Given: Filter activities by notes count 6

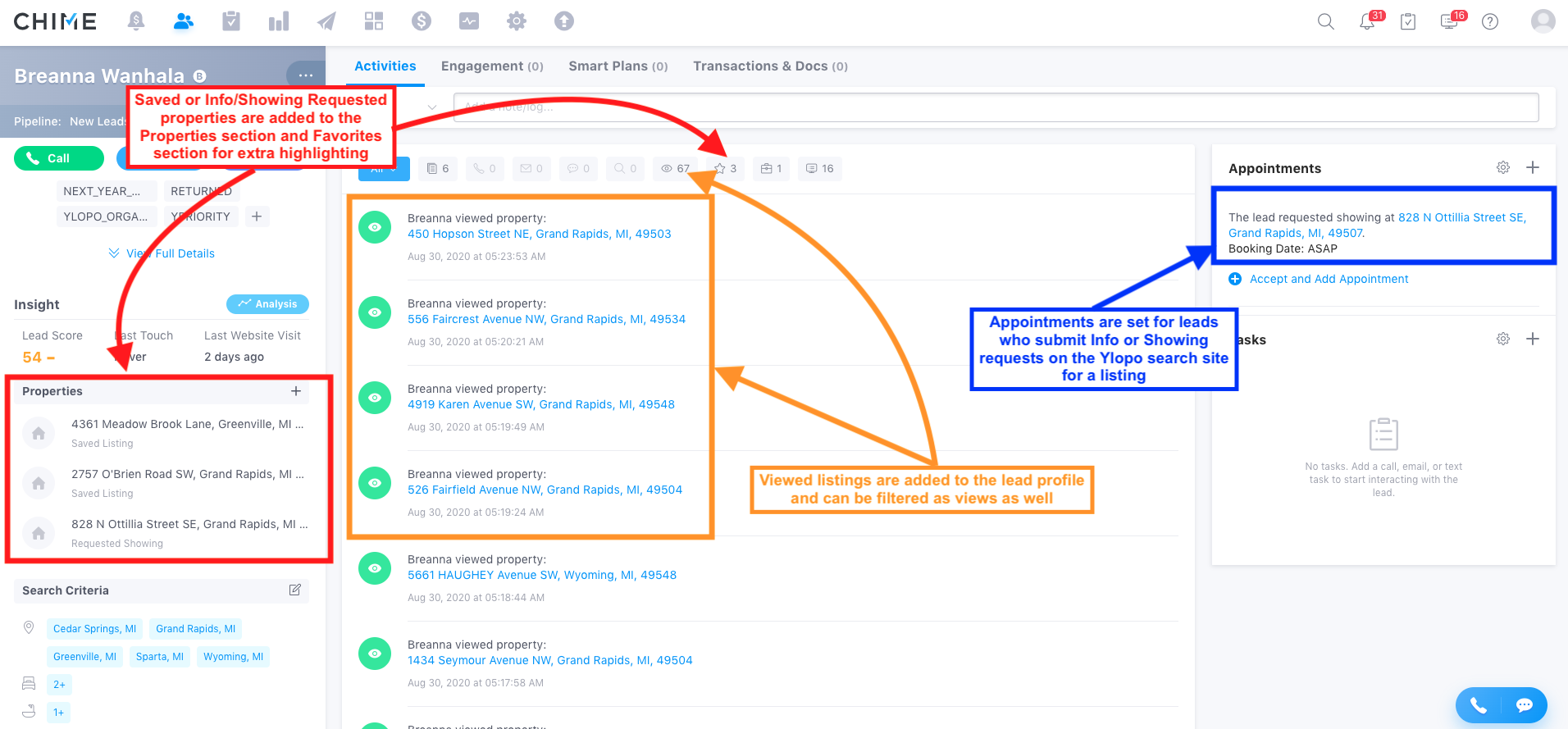Looking at the screenshot, I should 438,169.
